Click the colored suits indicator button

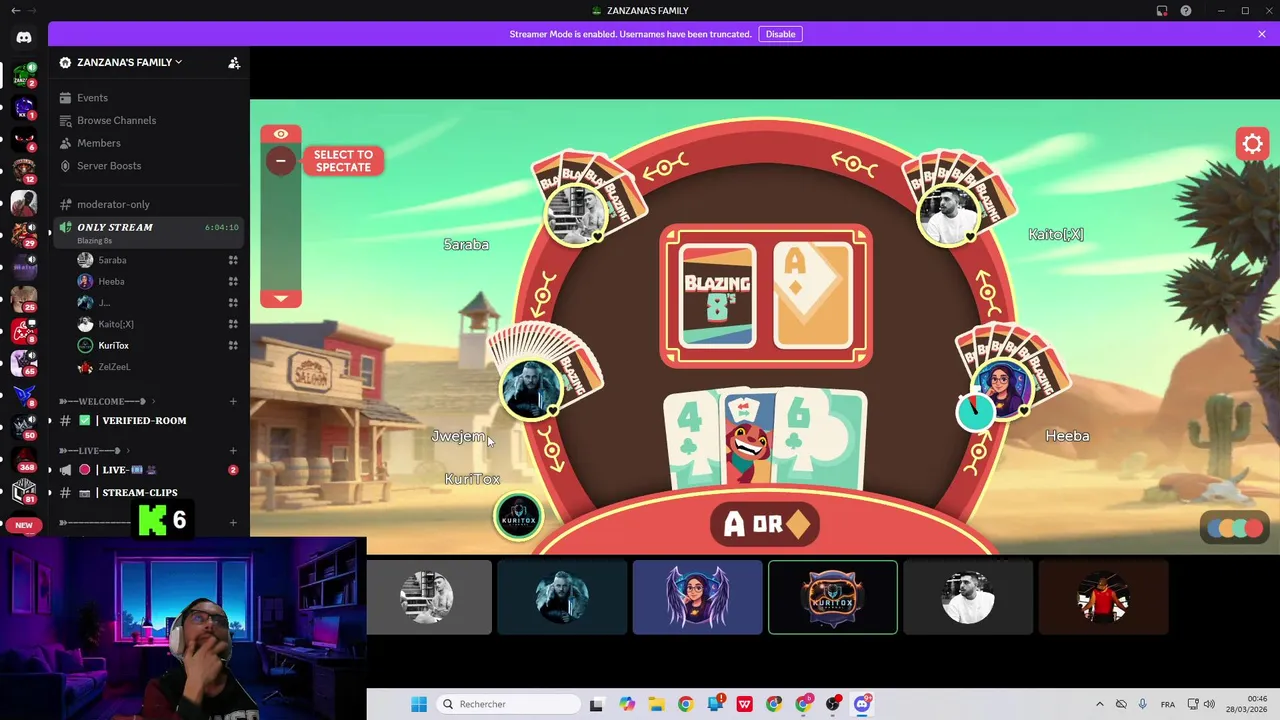coord(1235,528)
